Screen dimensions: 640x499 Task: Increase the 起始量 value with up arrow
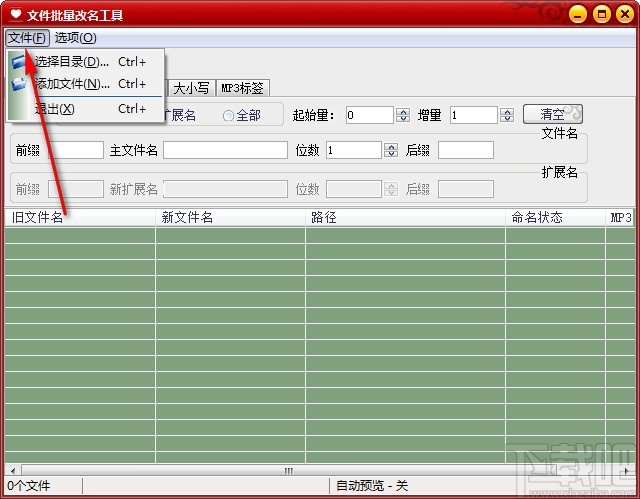pos(403,111)
